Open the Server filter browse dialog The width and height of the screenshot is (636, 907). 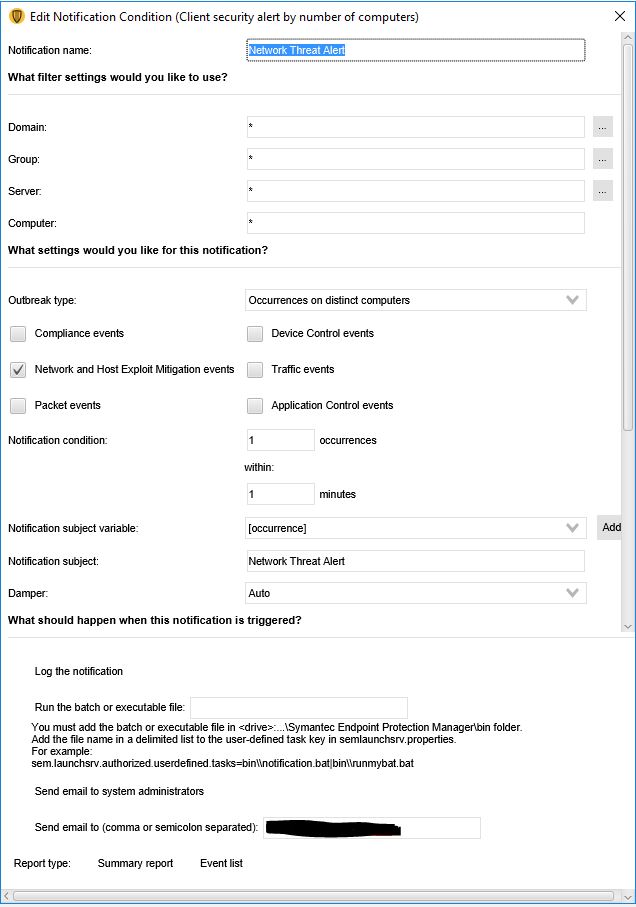[602, 190]
